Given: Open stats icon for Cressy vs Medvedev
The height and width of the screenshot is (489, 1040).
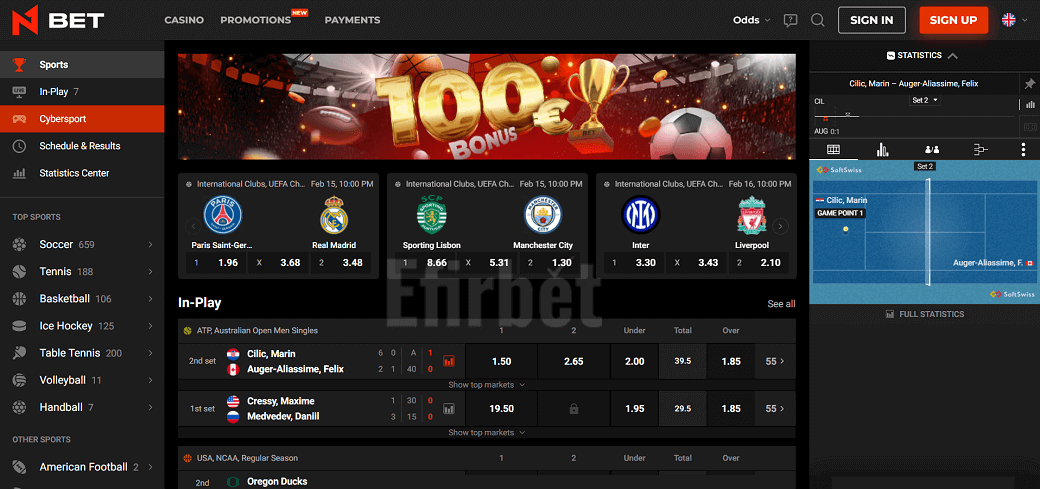Looking at the screenshot, I should point(449,409).
